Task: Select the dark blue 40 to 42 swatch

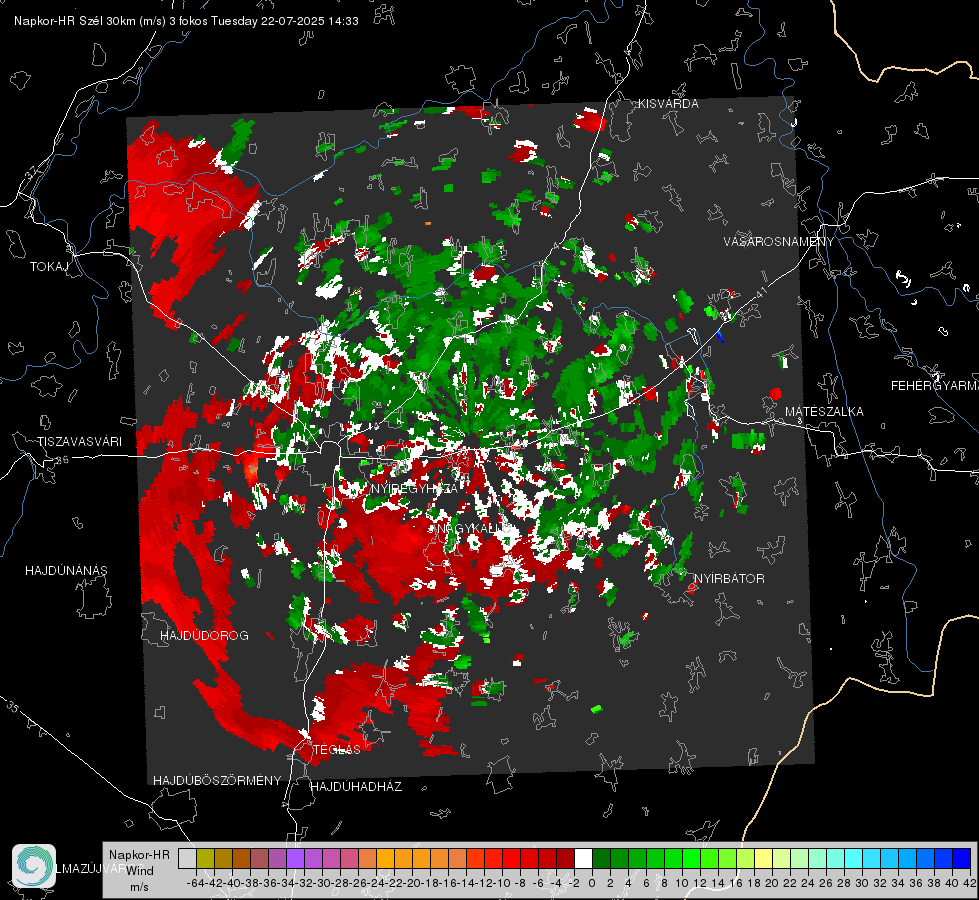Action: [962, 859]
